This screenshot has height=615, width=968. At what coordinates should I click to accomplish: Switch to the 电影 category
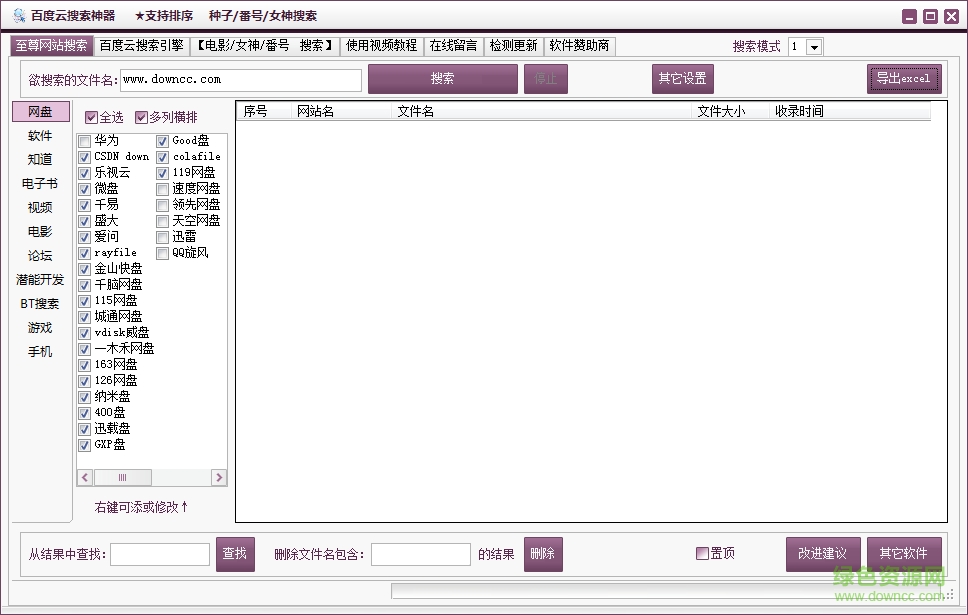(39, 231)
